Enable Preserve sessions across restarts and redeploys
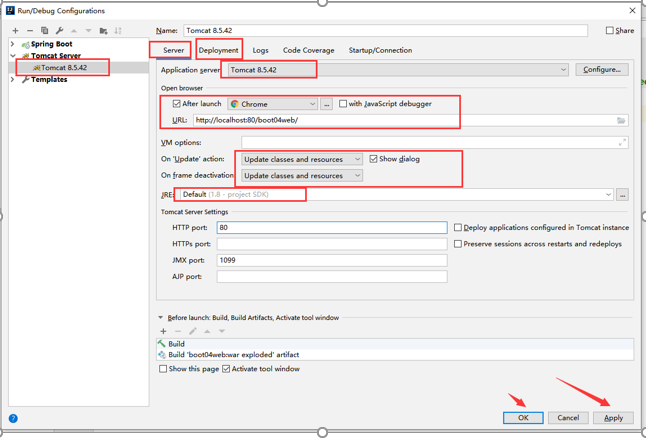 (x=458, y=244)
